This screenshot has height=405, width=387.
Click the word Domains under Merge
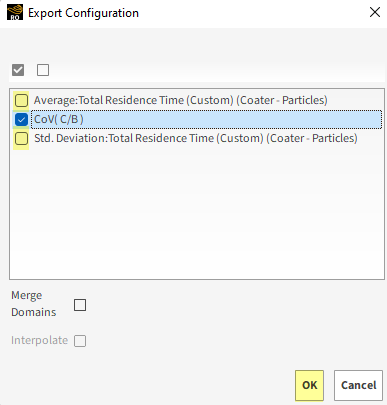(34, 312)
